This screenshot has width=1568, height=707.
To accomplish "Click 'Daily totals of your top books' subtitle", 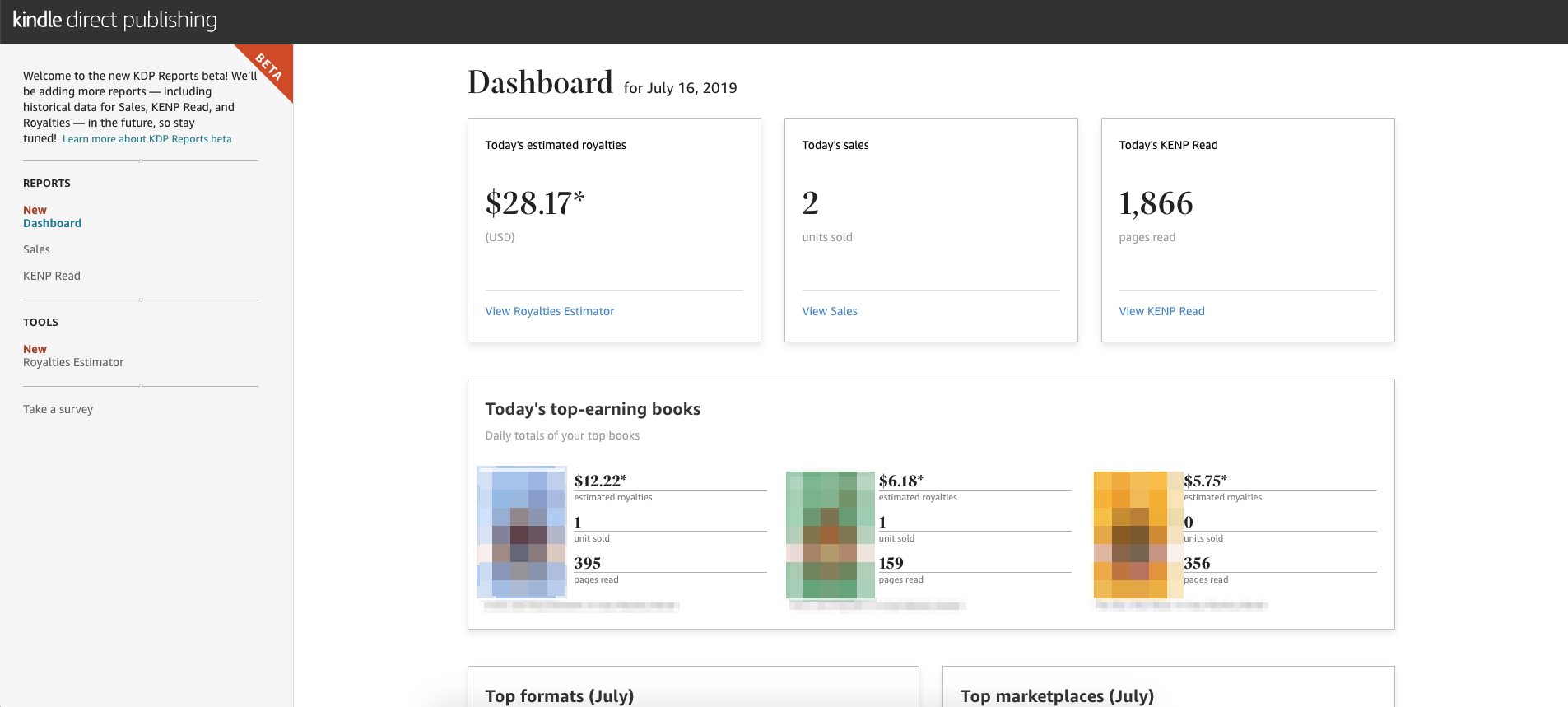I will [562, 435].
